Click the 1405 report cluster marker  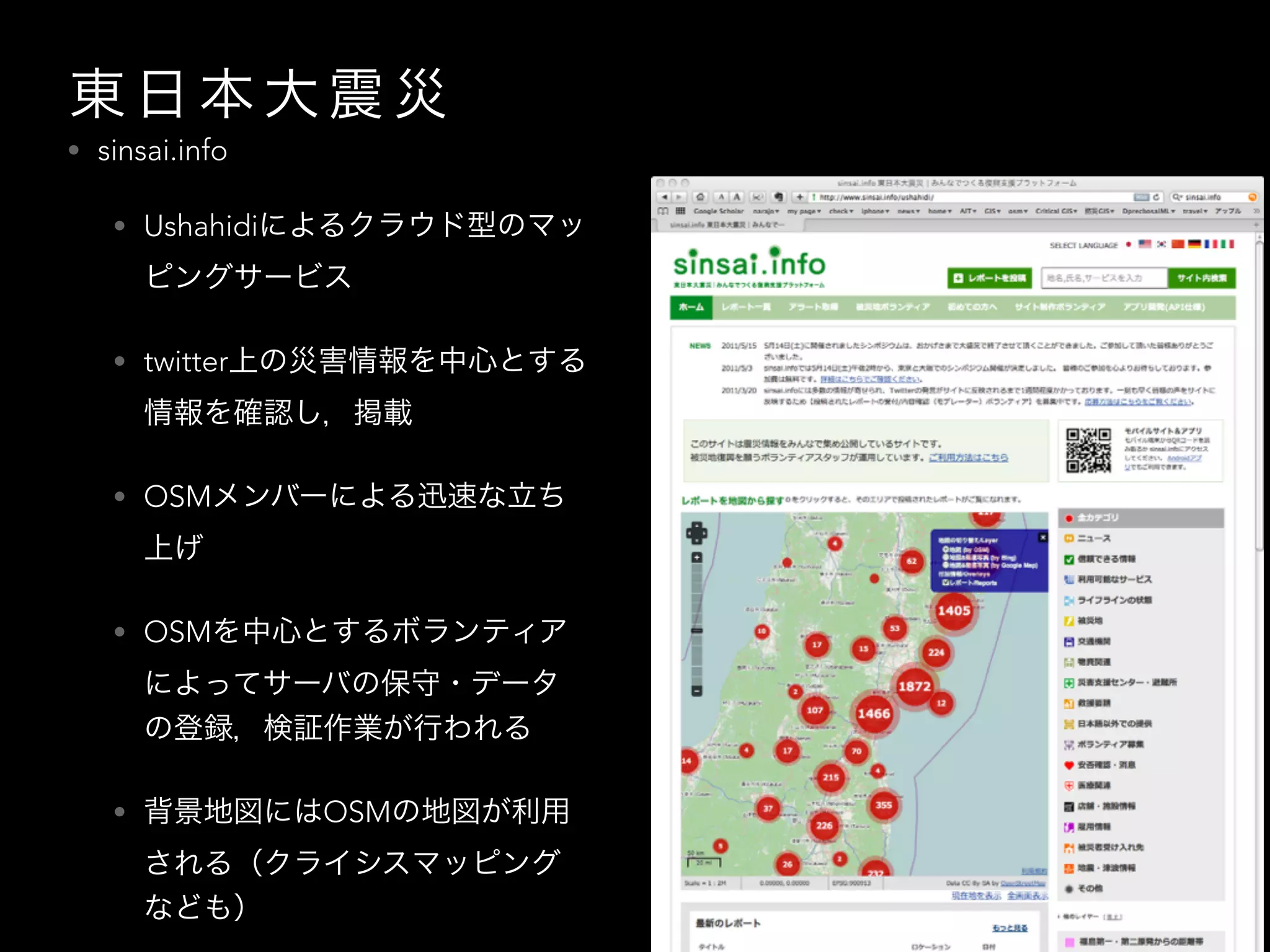click(954, 610)
